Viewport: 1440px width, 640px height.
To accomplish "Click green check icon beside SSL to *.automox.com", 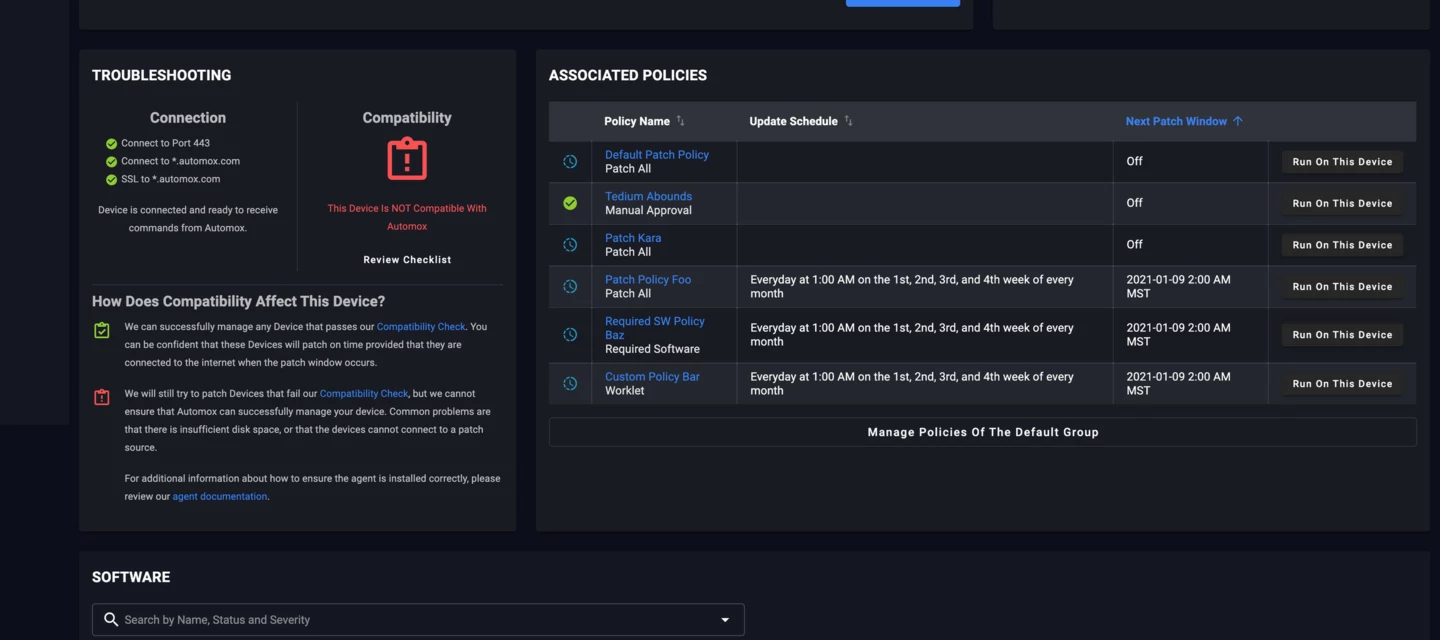I will point(112,179).
